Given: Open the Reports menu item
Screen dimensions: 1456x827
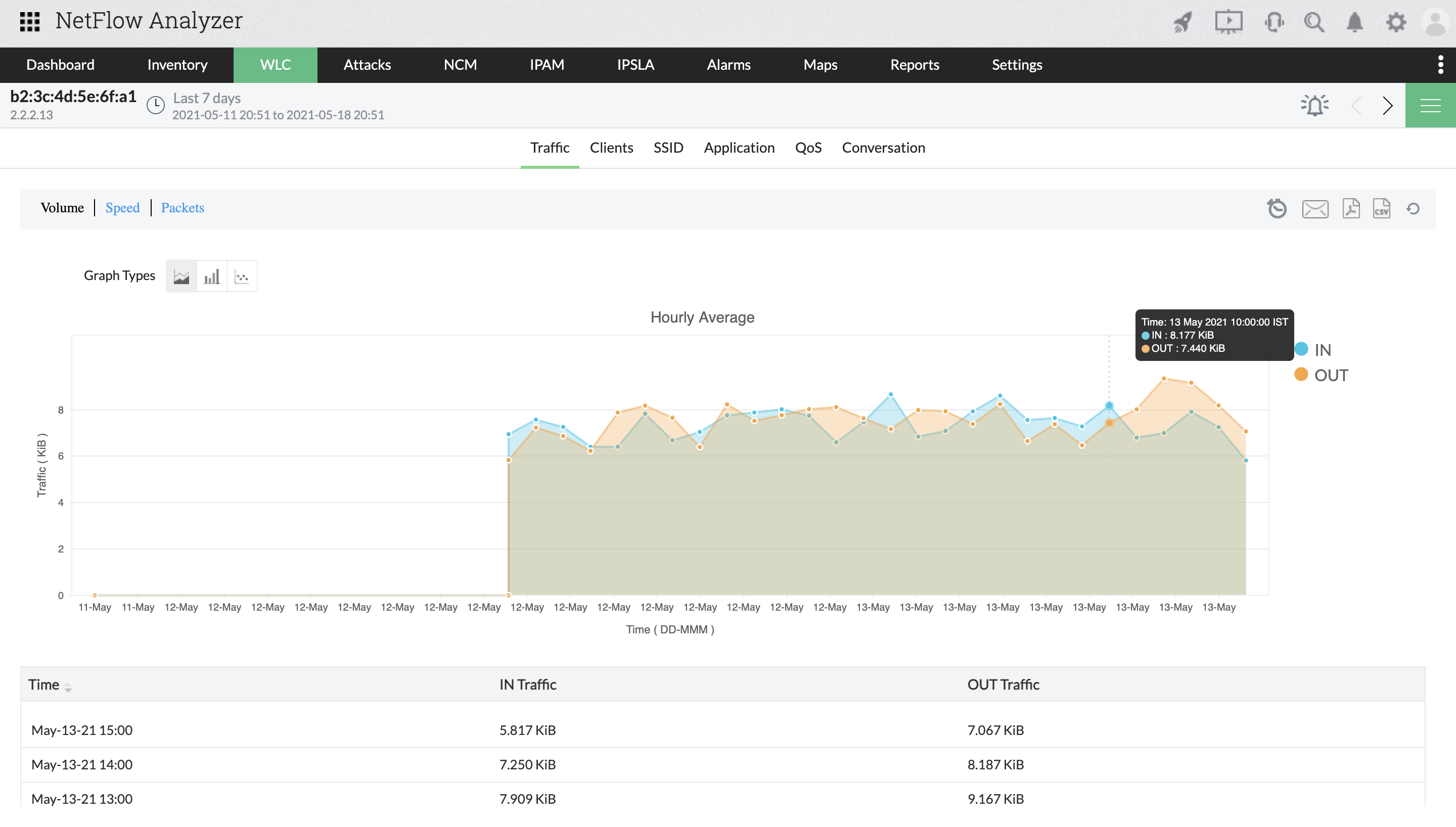Looking at the screenshot, I should 914,65.
